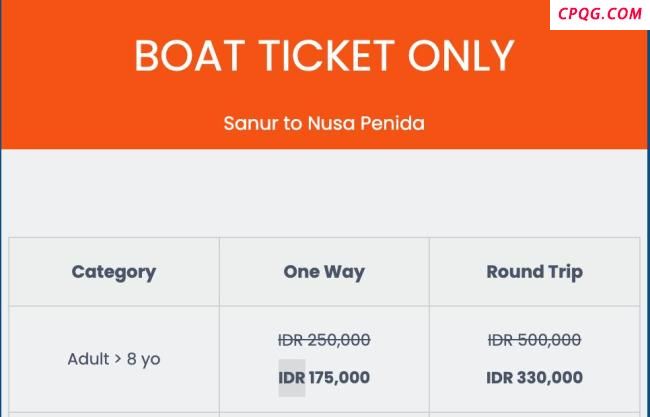Click the One Way column header
Image resolution: width=650 pixels, height=417 pixels.
tap(324, 272)
